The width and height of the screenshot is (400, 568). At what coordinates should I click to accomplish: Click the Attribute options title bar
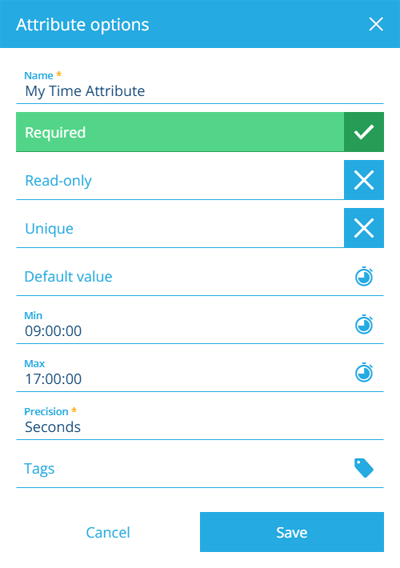[200, 24]
